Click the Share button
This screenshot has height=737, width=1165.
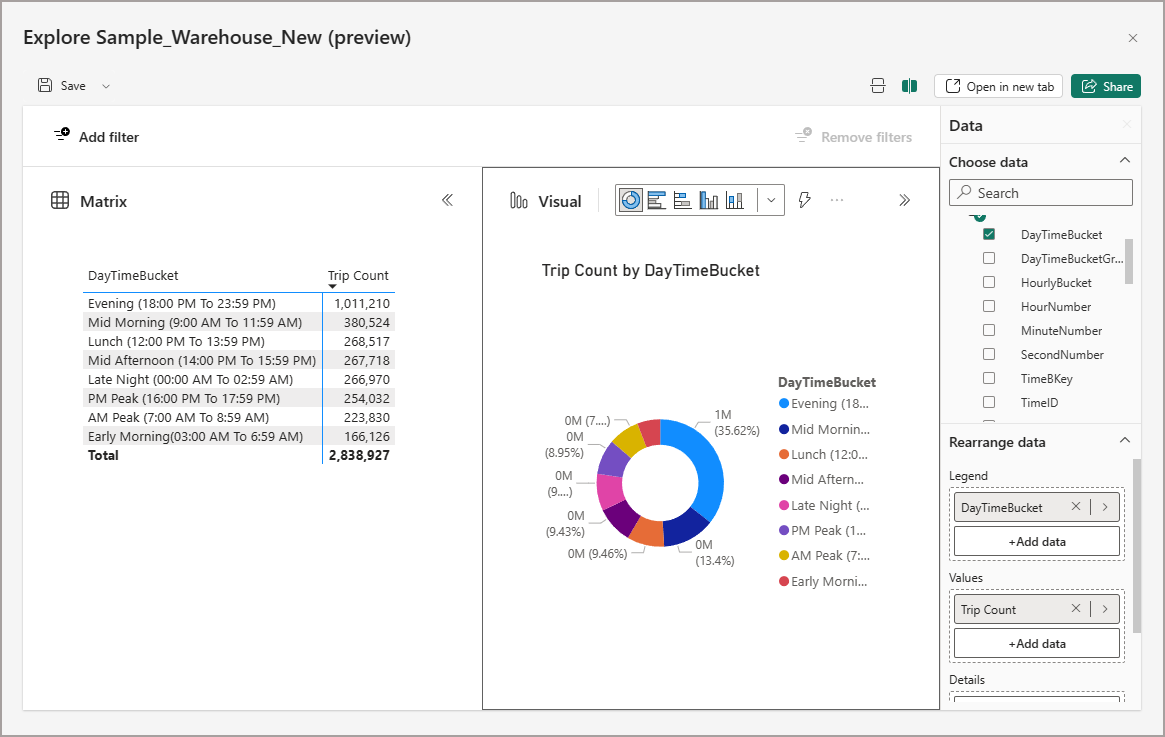(x=1105, y=85)
